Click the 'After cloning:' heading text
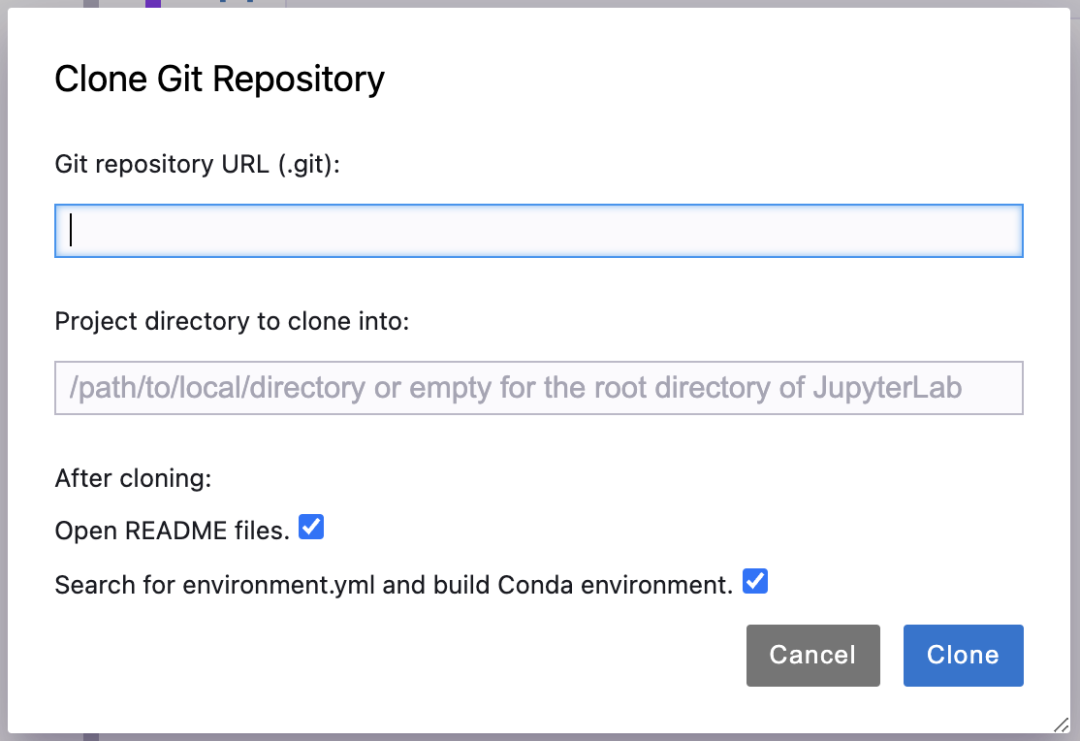The height and width of the screenshot is (741, 1080). [133, 477]
